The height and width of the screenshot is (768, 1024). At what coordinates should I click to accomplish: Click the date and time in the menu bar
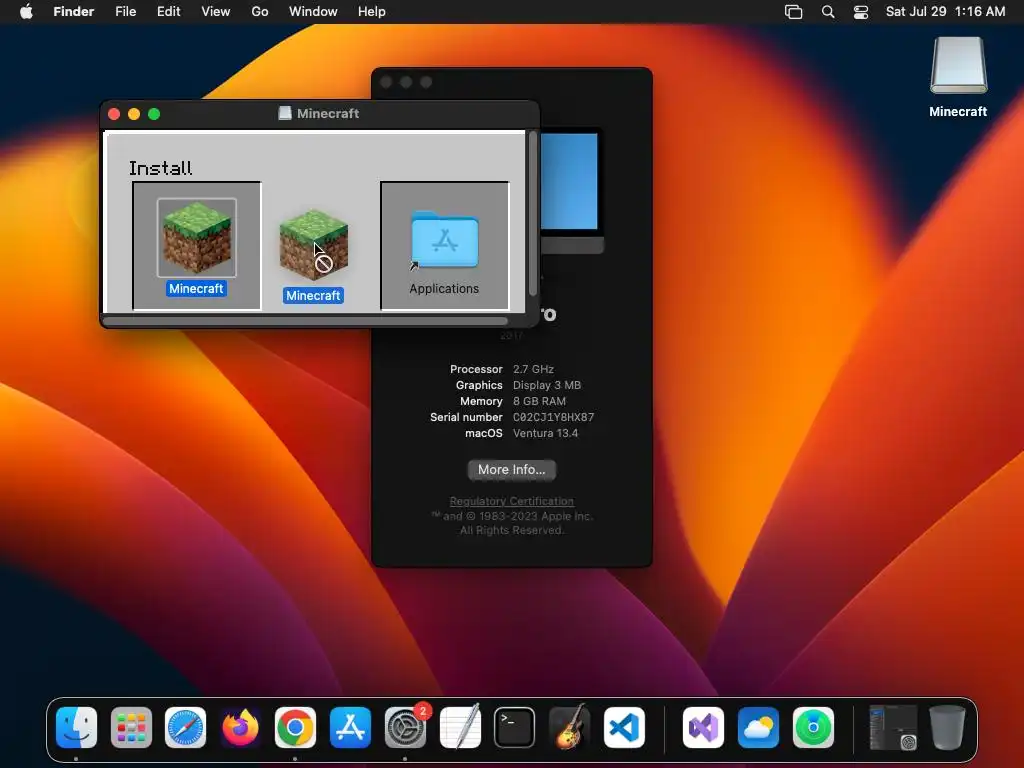tap(945, 12)
